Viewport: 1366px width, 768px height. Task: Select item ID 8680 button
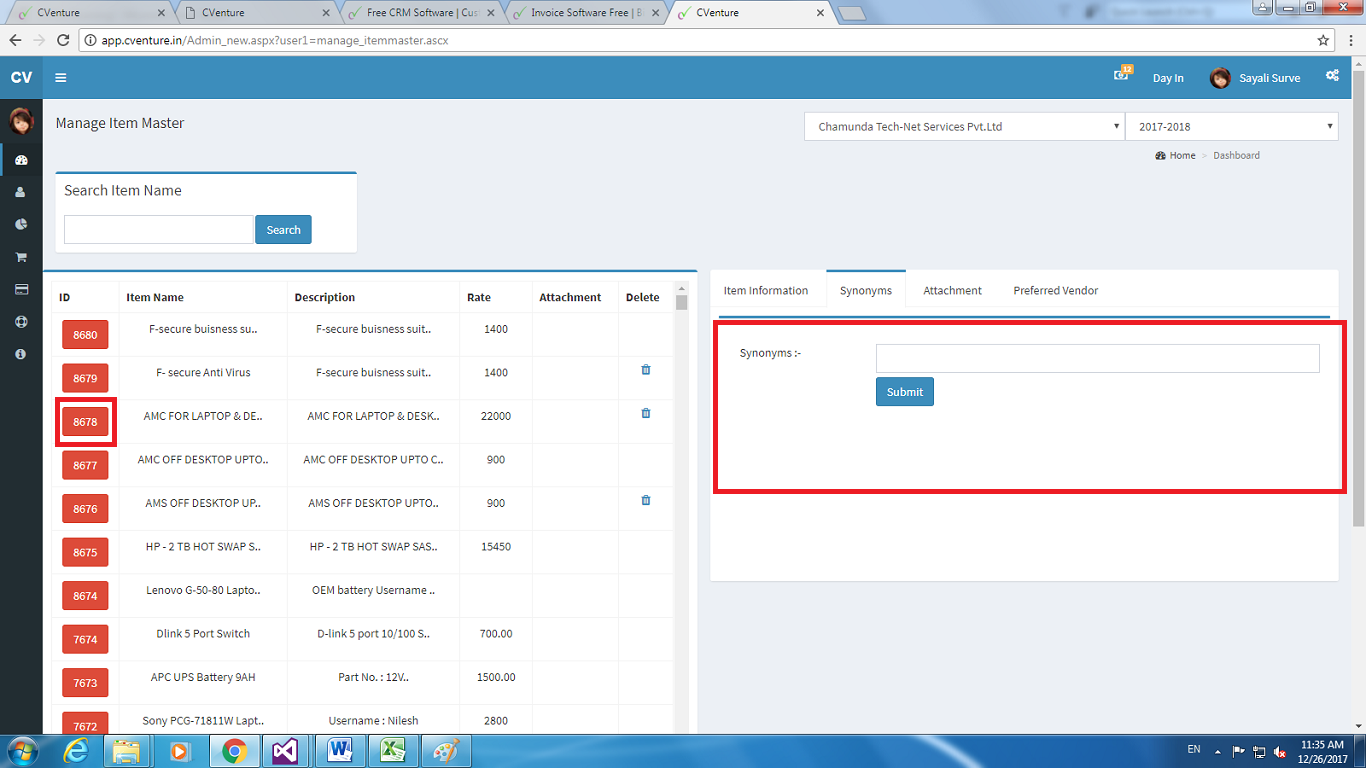pos(85,335)
